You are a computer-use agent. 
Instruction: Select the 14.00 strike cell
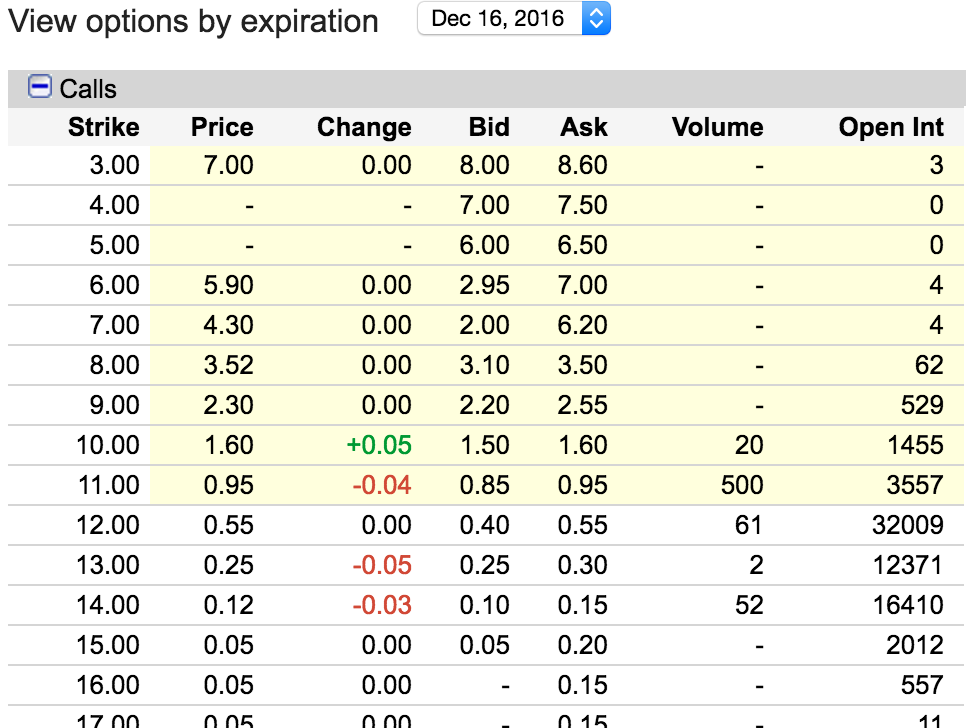(108, 605)
